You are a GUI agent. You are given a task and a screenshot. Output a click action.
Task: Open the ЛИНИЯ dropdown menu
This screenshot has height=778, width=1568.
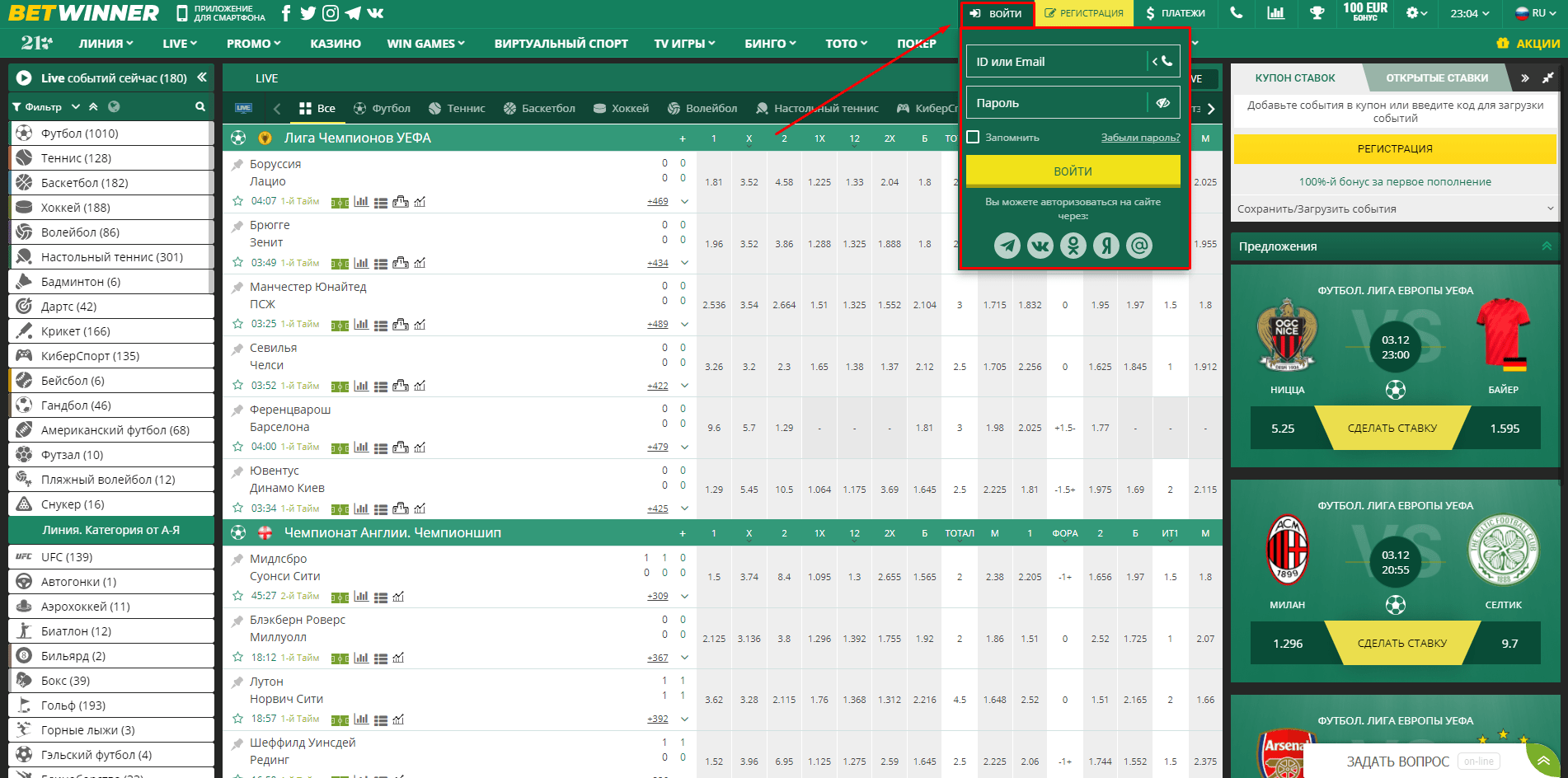point(106,43)
